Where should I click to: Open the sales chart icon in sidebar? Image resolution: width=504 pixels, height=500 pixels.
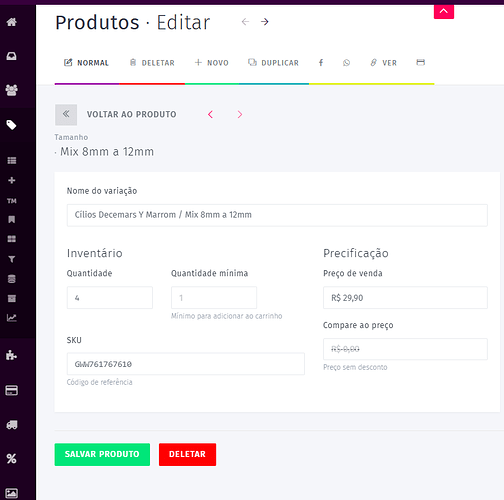click(x=12, y=318)
